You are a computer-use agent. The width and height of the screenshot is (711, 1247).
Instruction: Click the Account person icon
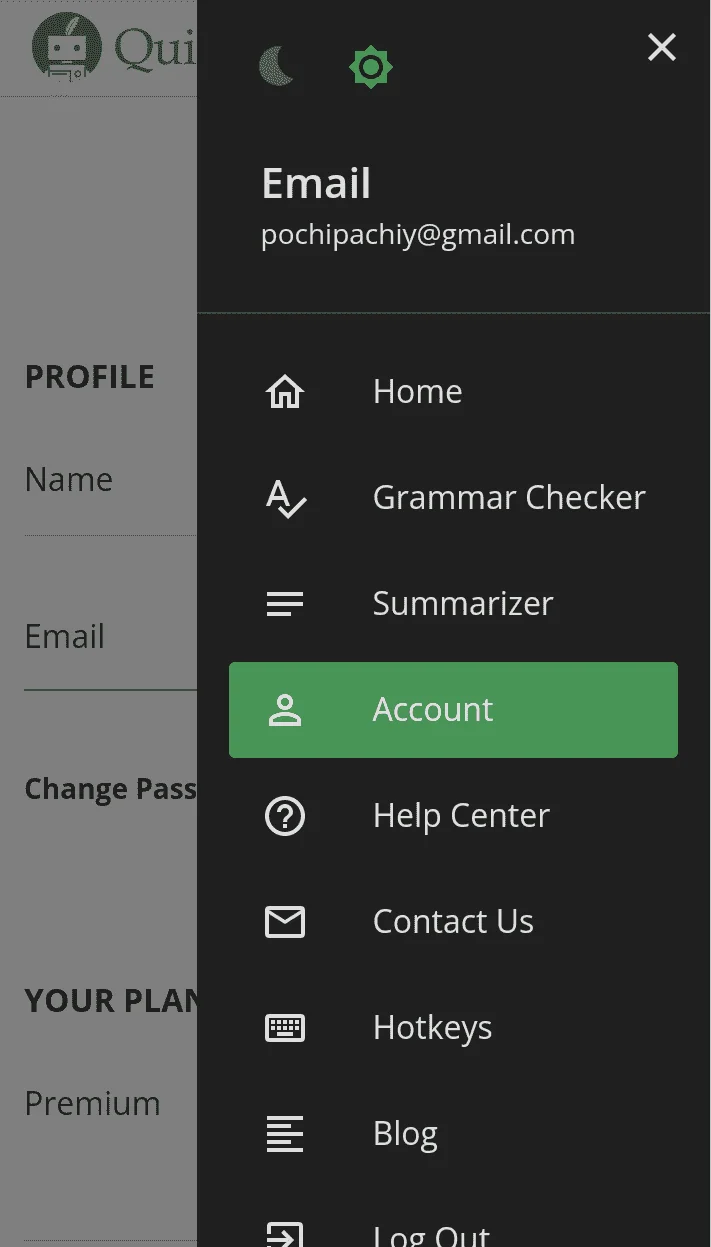coord(285,710)
